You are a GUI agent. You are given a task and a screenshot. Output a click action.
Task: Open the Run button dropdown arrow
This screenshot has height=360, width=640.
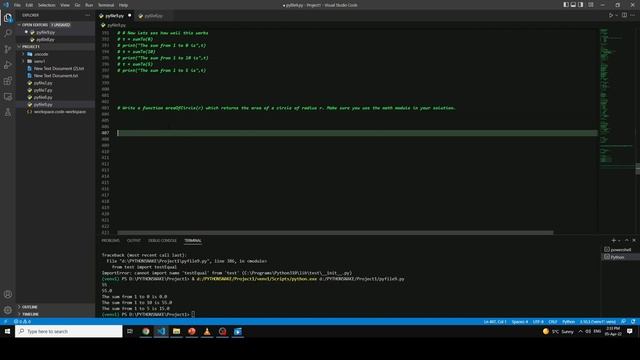tap(616, 16)
